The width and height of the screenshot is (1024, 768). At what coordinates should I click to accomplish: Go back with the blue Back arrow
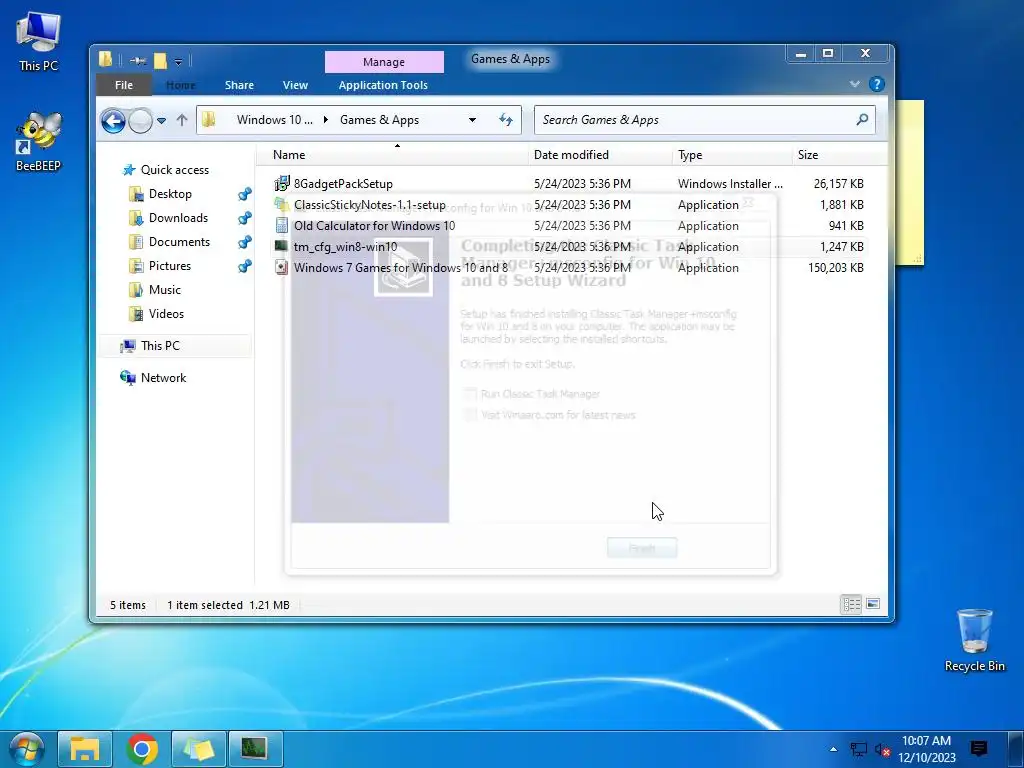(x=113, y=121)
